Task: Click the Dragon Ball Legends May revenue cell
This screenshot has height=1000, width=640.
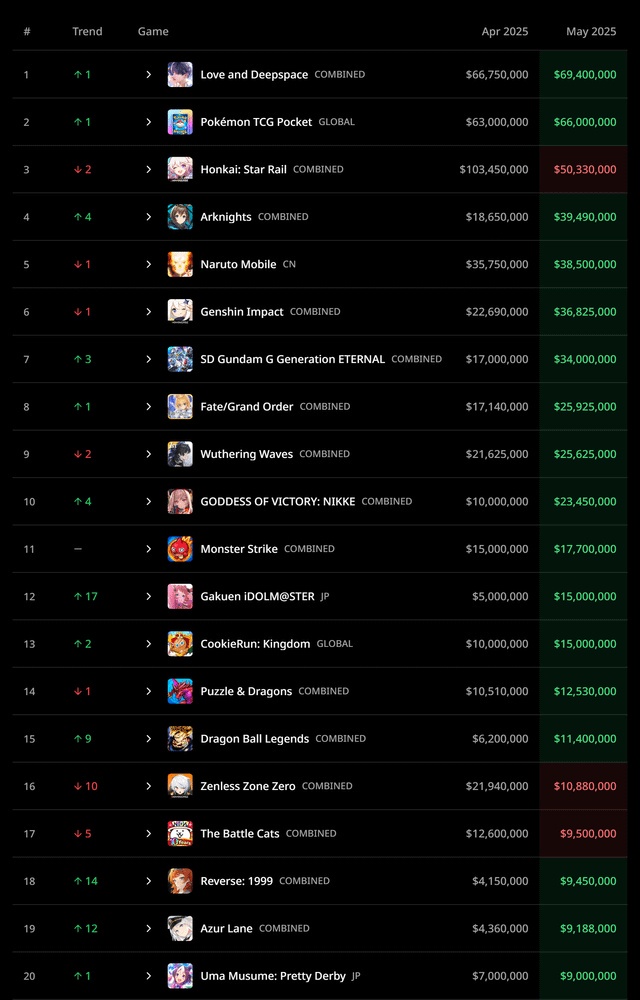Action: (585, 739)
